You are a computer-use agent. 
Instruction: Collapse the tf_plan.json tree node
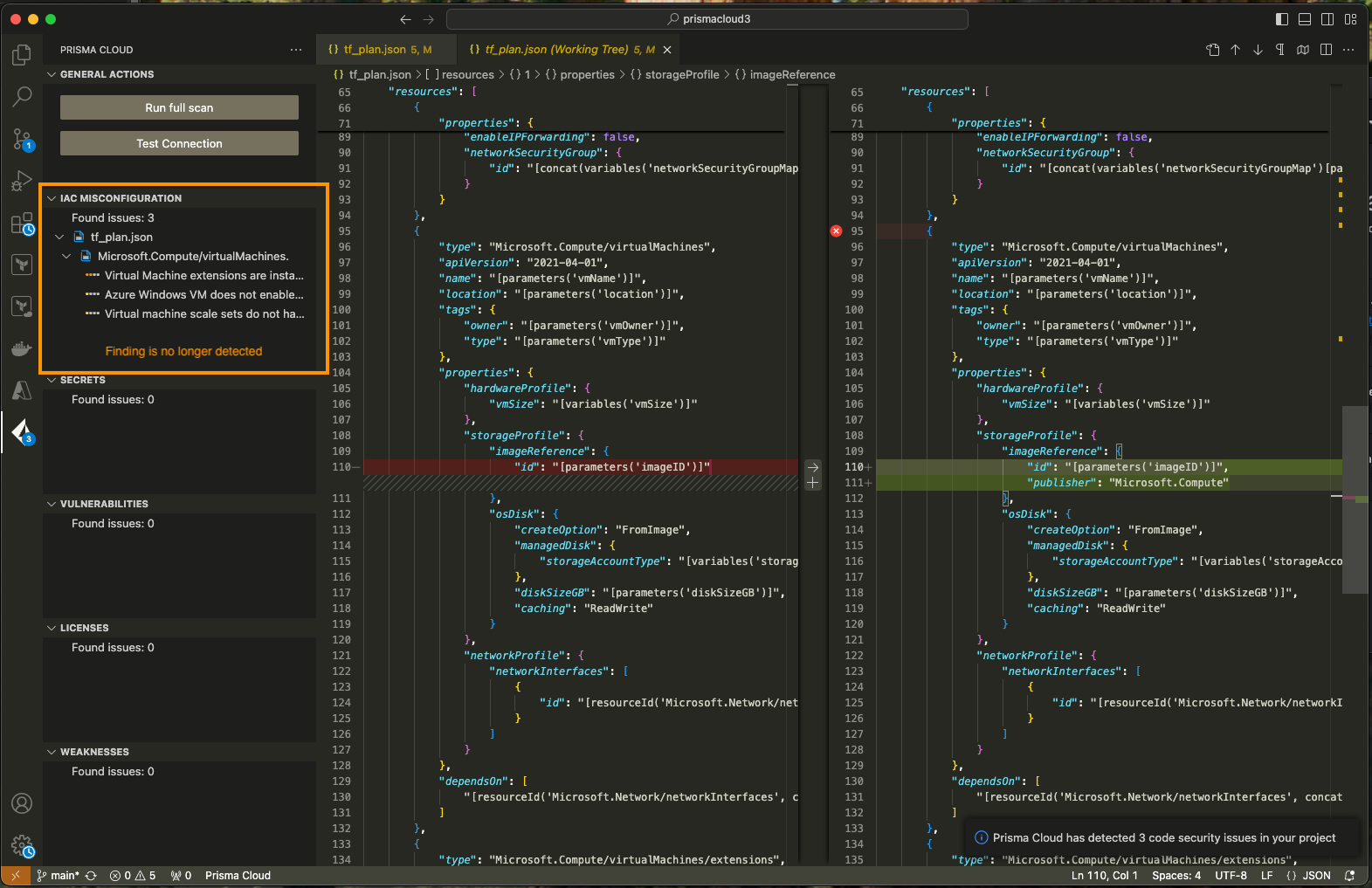click(x=59, y=237)
